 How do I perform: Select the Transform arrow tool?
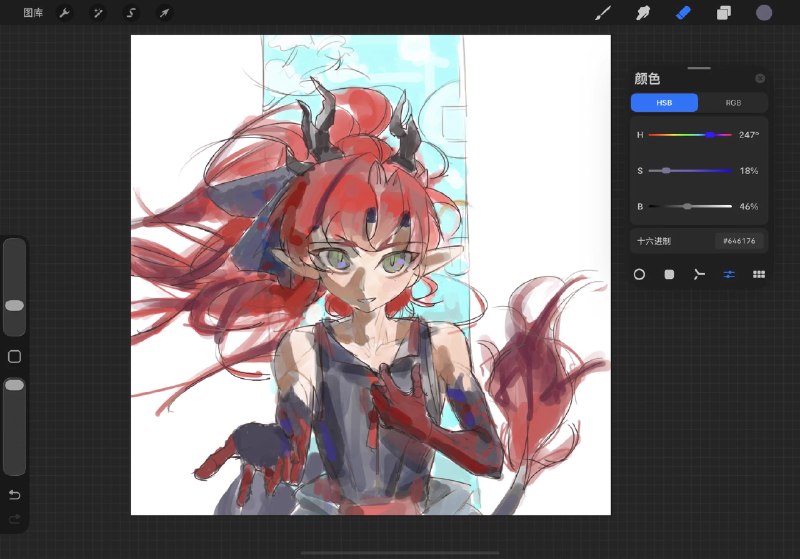(x=164, y=13)
